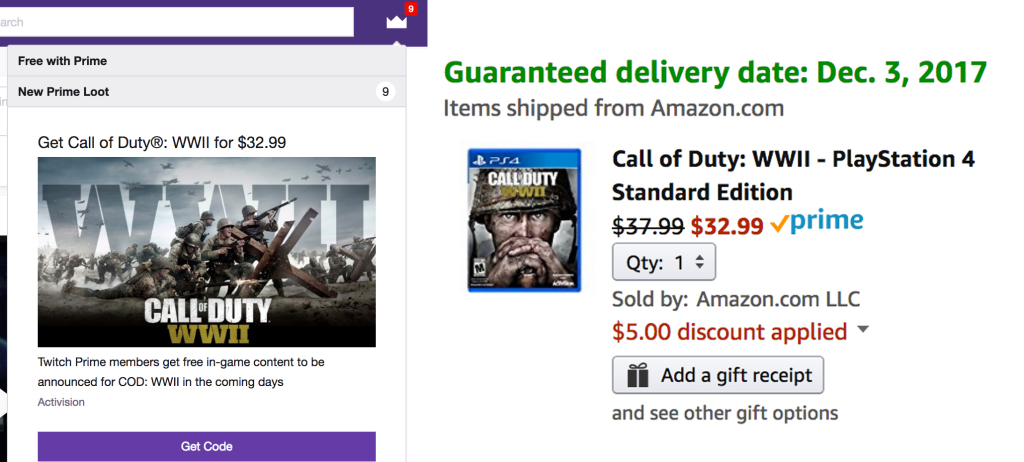This screenshot has width=1024, height=462.
Task: Open the New Prime Loot section
Action: (x=64, y=92)
